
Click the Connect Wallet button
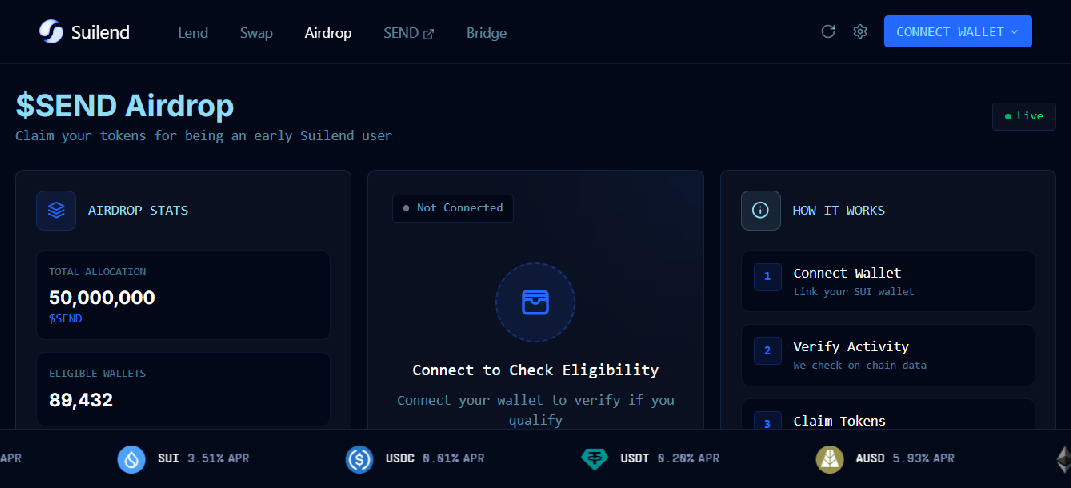pyautogui.click(x=958, y=31)
